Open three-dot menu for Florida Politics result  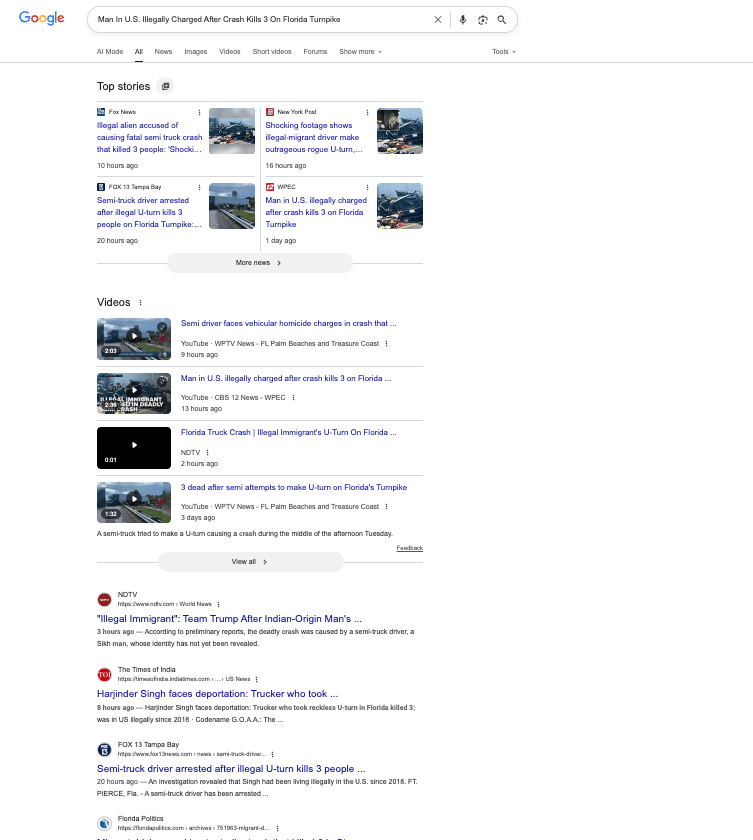(277, 828)
